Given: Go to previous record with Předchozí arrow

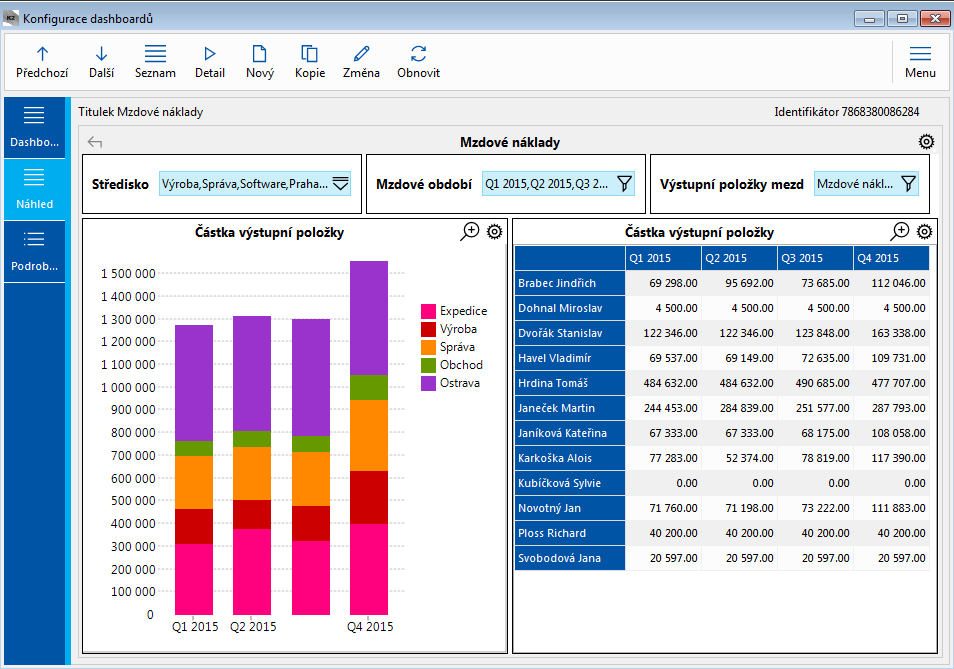Looking at the screenshot, I should pyautogui.click(x=42, y=62).
